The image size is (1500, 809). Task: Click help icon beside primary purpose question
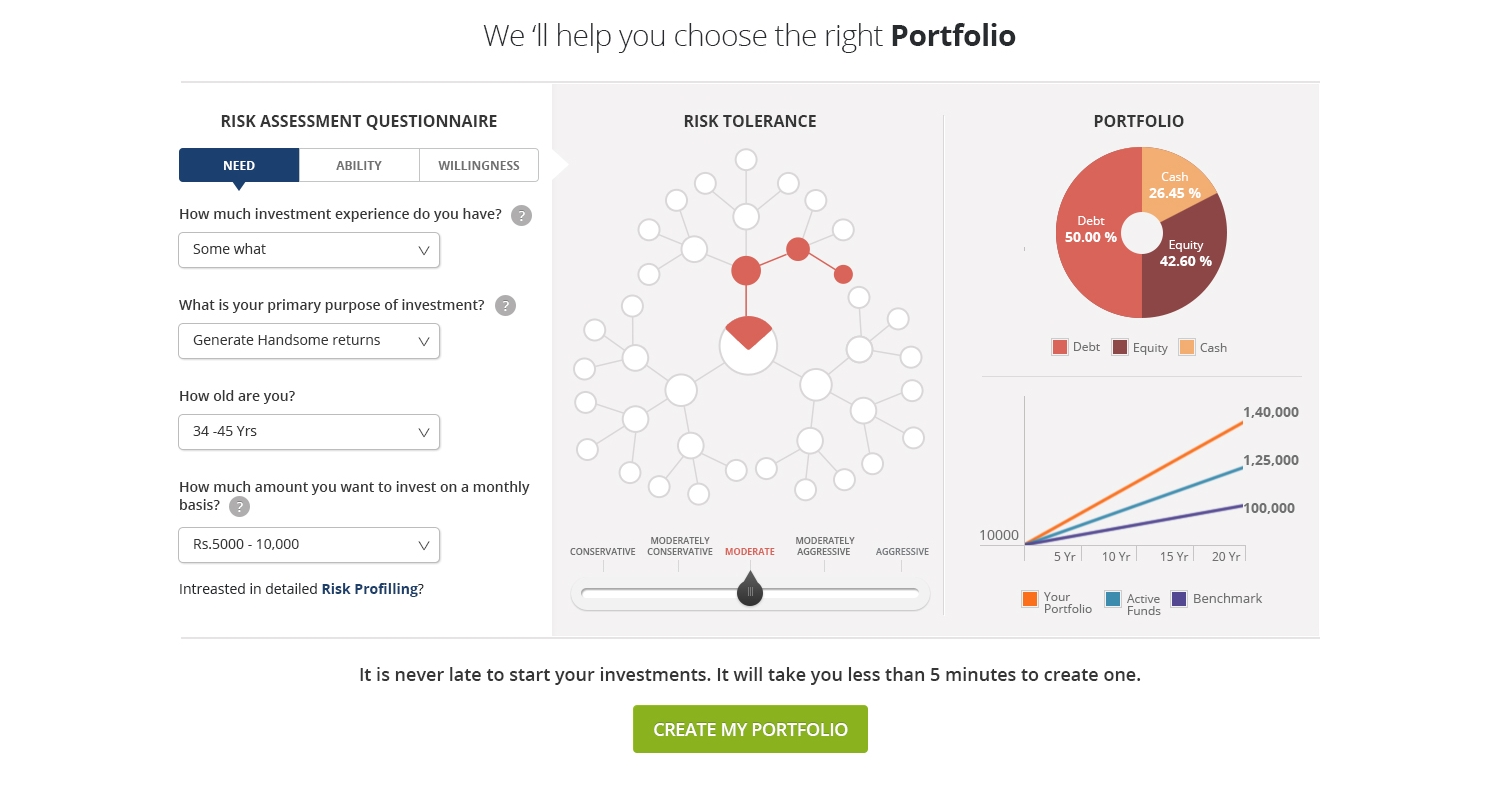[x=506, y=306]
